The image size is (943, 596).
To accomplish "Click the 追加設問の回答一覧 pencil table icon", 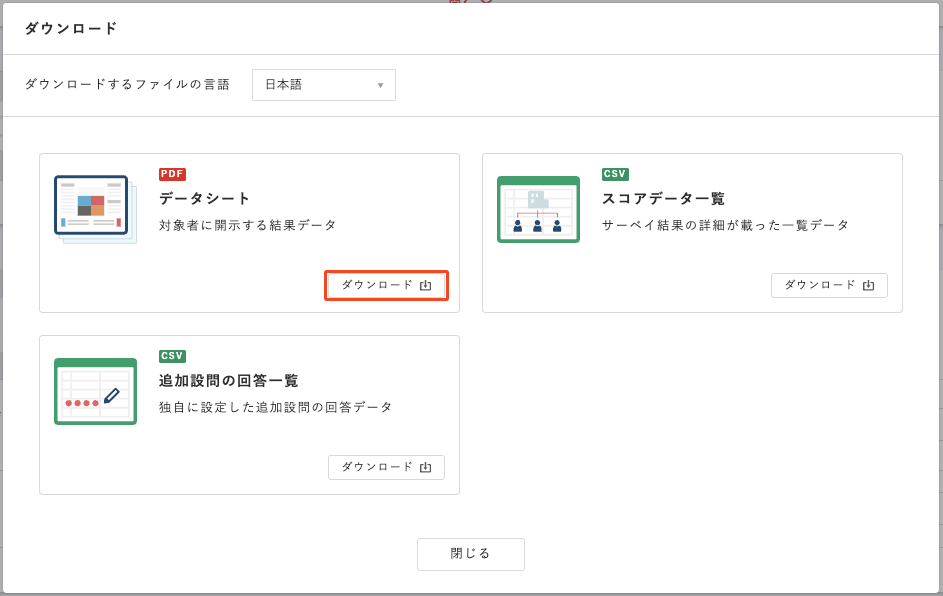I will [95, 392].
